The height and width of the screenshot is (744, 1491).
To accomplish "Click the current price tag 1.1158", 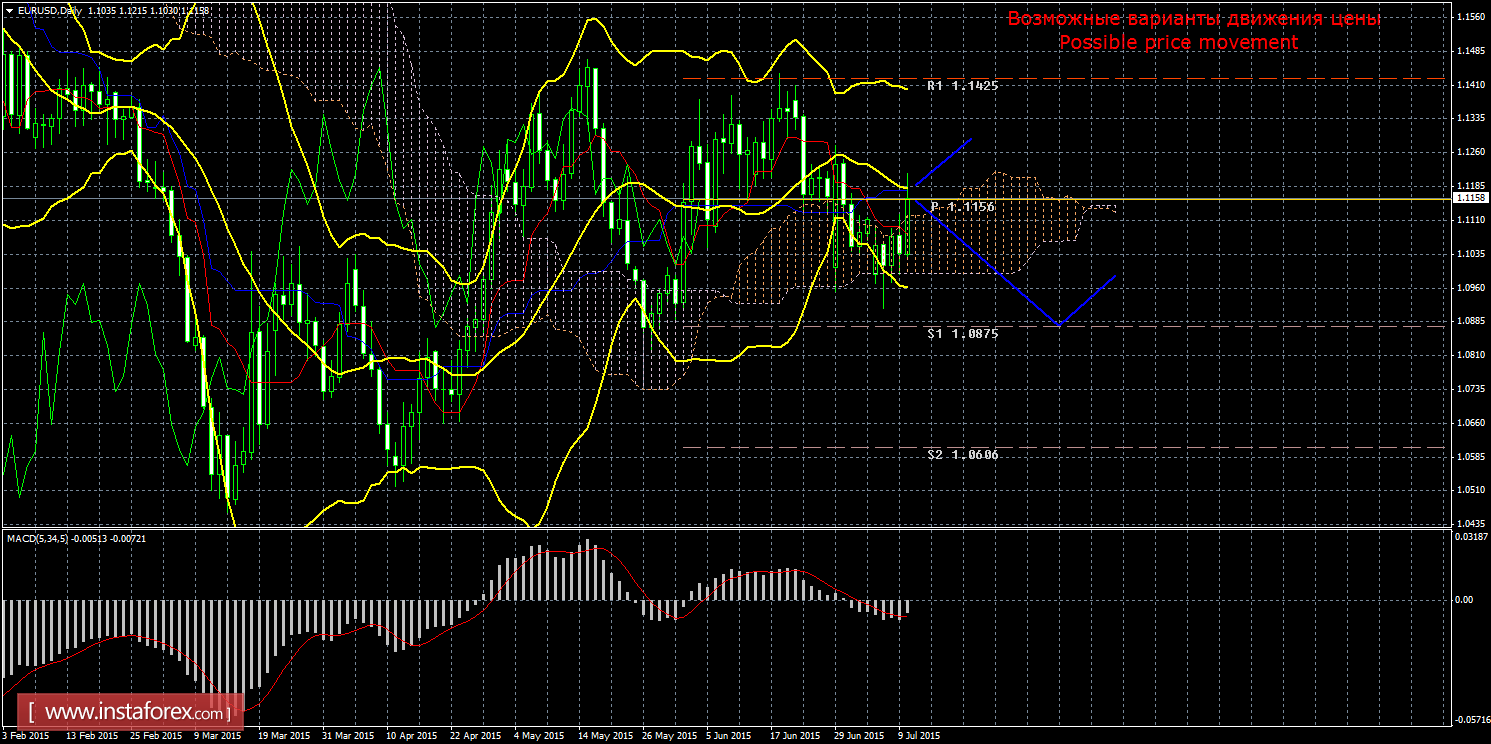I will [x=1470, y=198].
